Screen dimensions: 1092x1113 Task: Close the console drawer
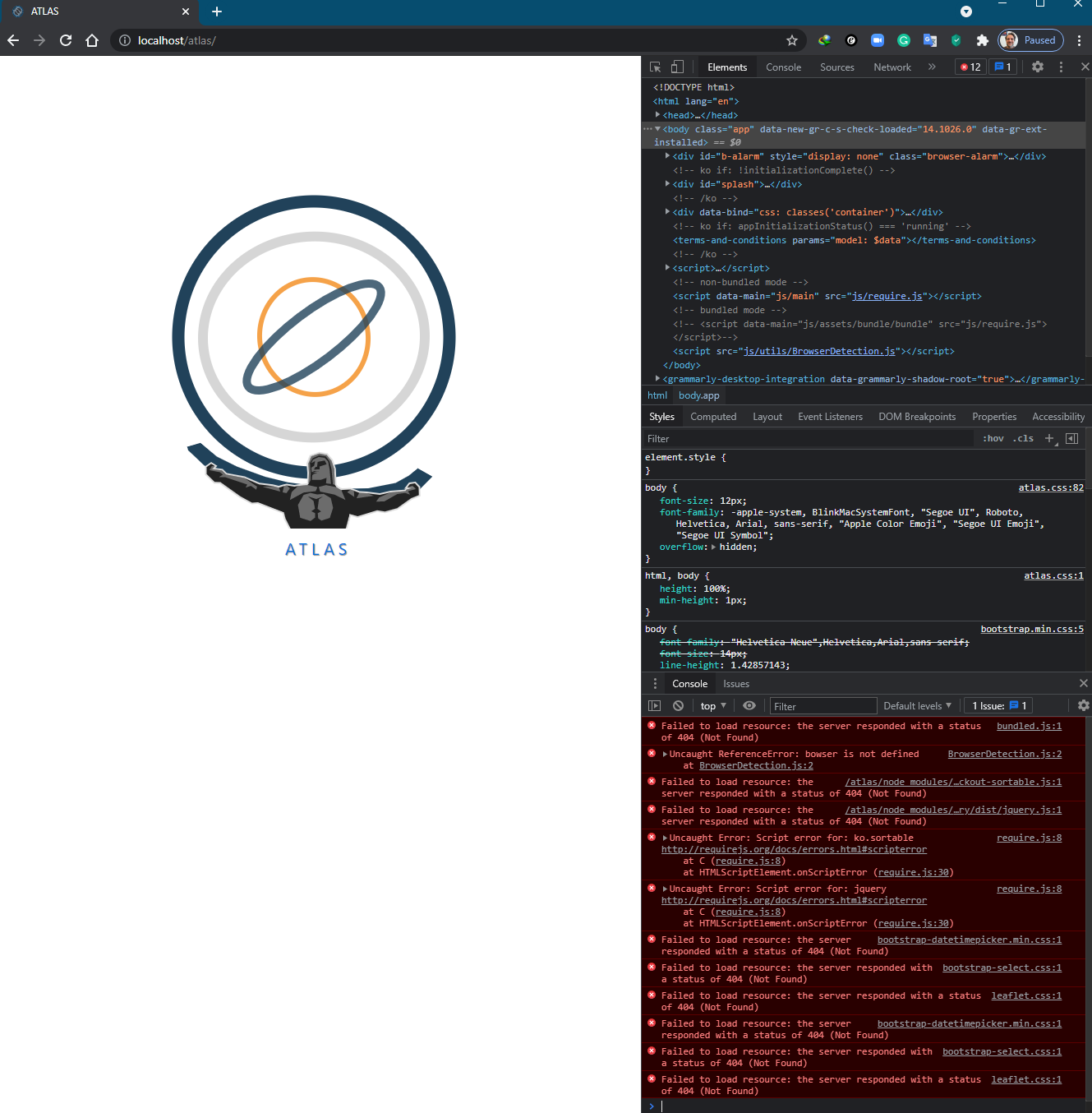click(1084, 684)
